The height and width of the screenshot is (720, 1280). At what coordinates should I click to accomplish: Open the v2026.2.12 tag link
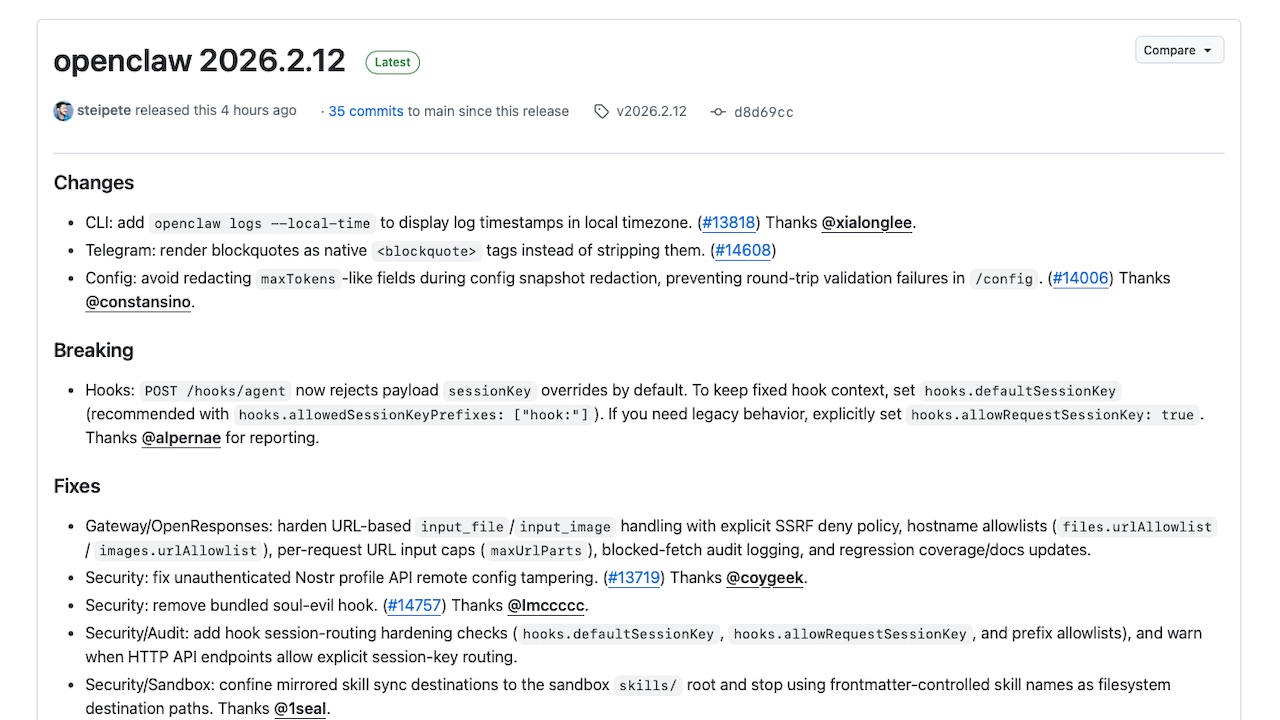pyautogui.click(x=651, y=112)
